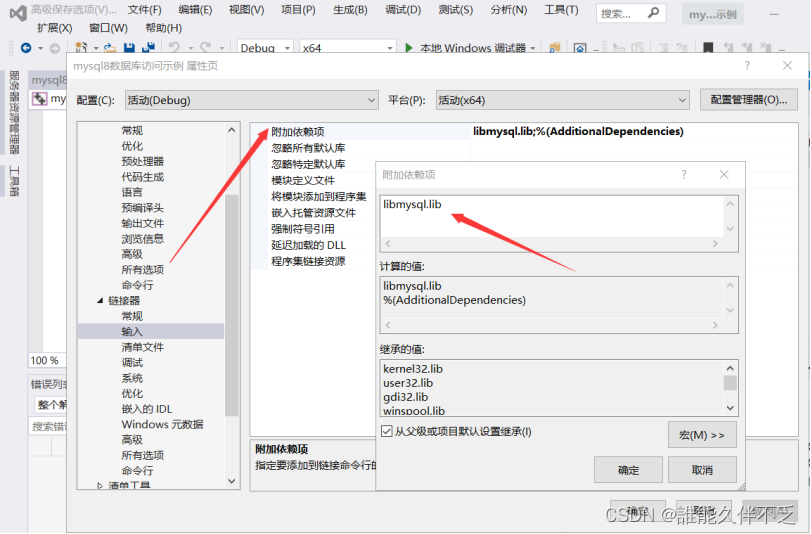Image resolution: width=811 pixels, height=534 pixels.
Task: Open the Debug solution configuration dropdown
Action: (265, 48)
